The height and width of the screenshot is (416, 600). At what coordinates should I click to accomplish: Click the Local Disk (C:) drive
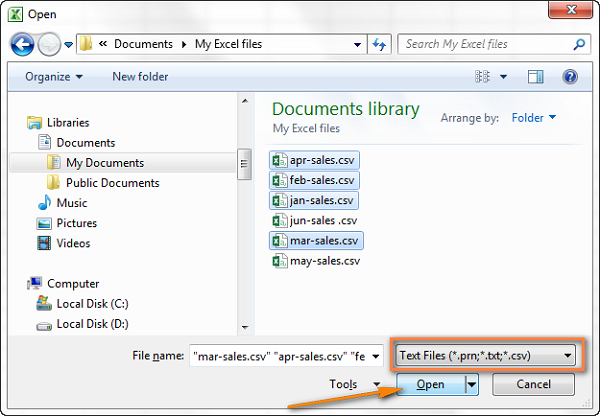[82, 304]
